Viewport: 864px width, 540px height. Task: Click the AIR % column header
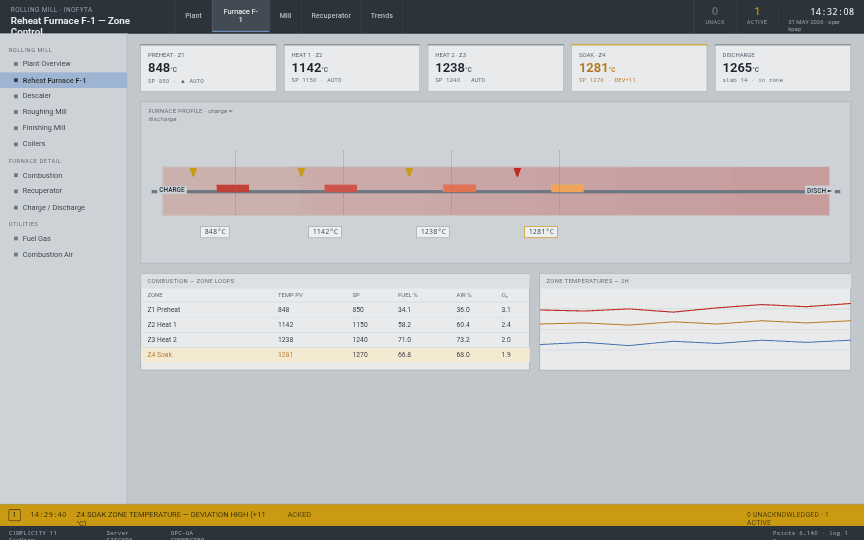pos(464,295)
